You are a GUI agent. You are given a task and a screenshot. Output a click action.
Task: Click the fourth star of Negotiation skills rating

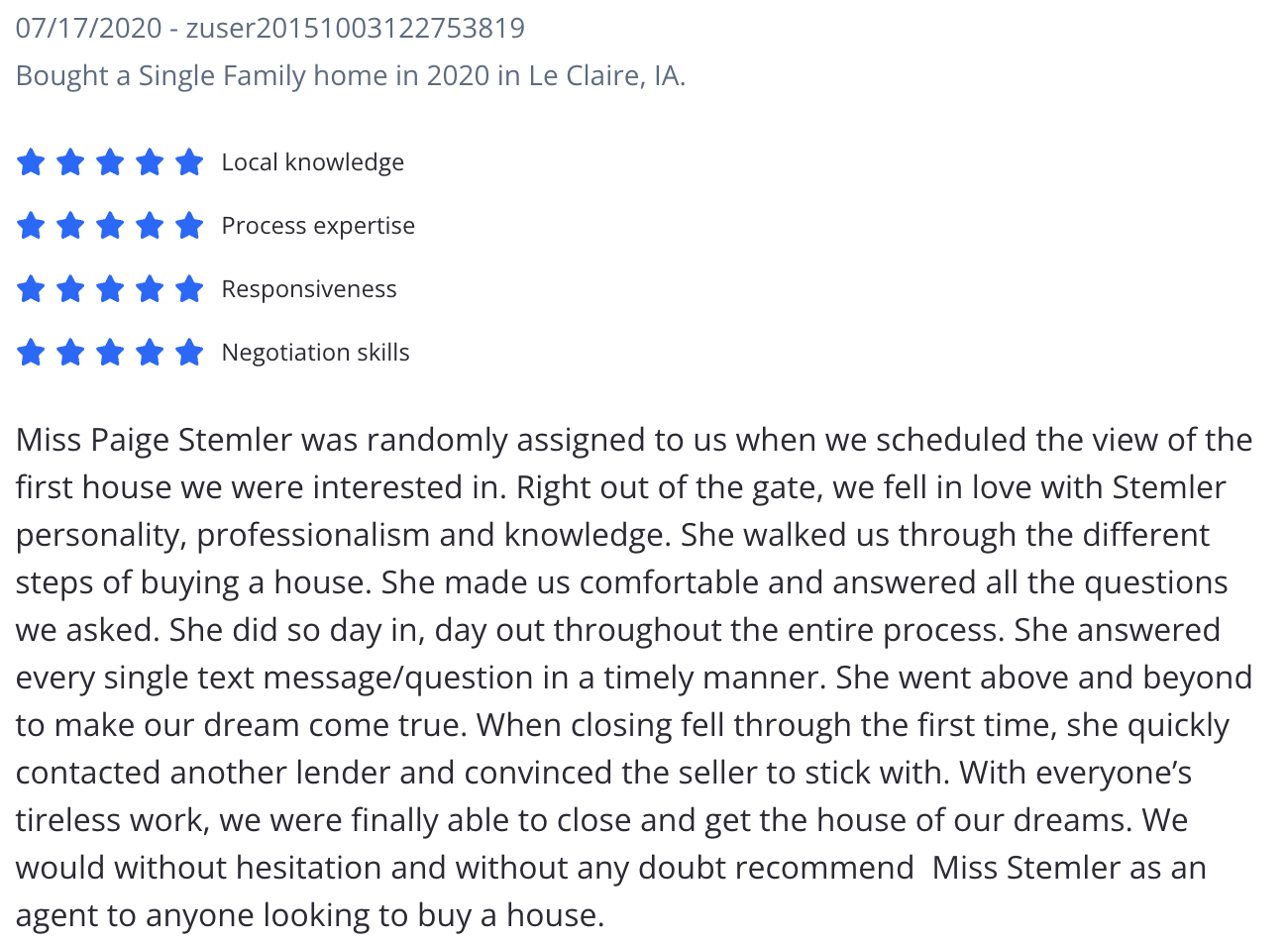click(150, 352)
